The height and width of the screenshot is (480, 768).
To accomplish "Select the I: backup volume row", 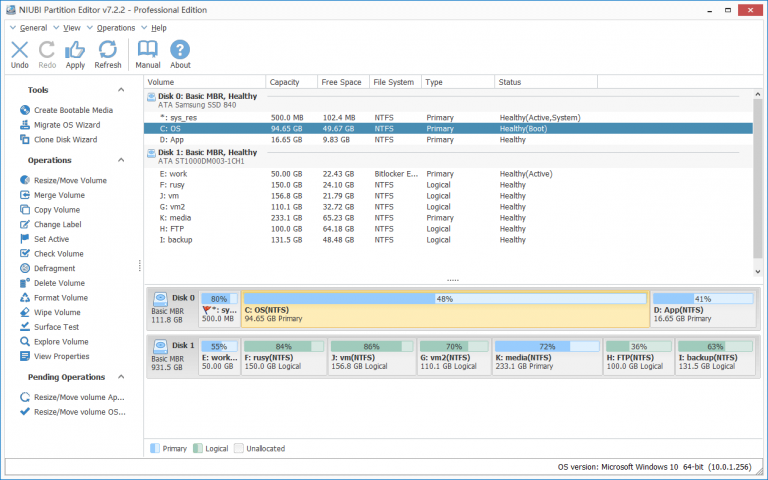I will (448, 240).
